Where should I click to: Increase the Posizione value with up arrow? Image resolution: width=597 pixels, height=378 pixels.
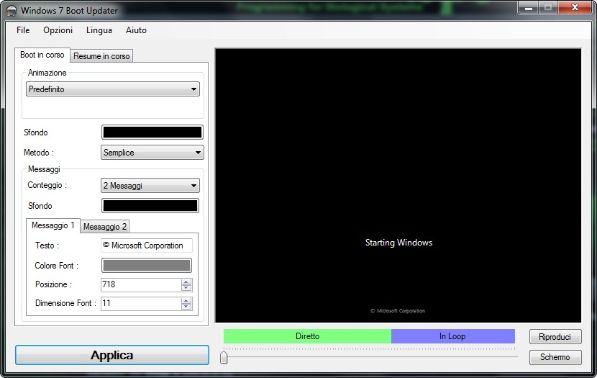(186, 282)
